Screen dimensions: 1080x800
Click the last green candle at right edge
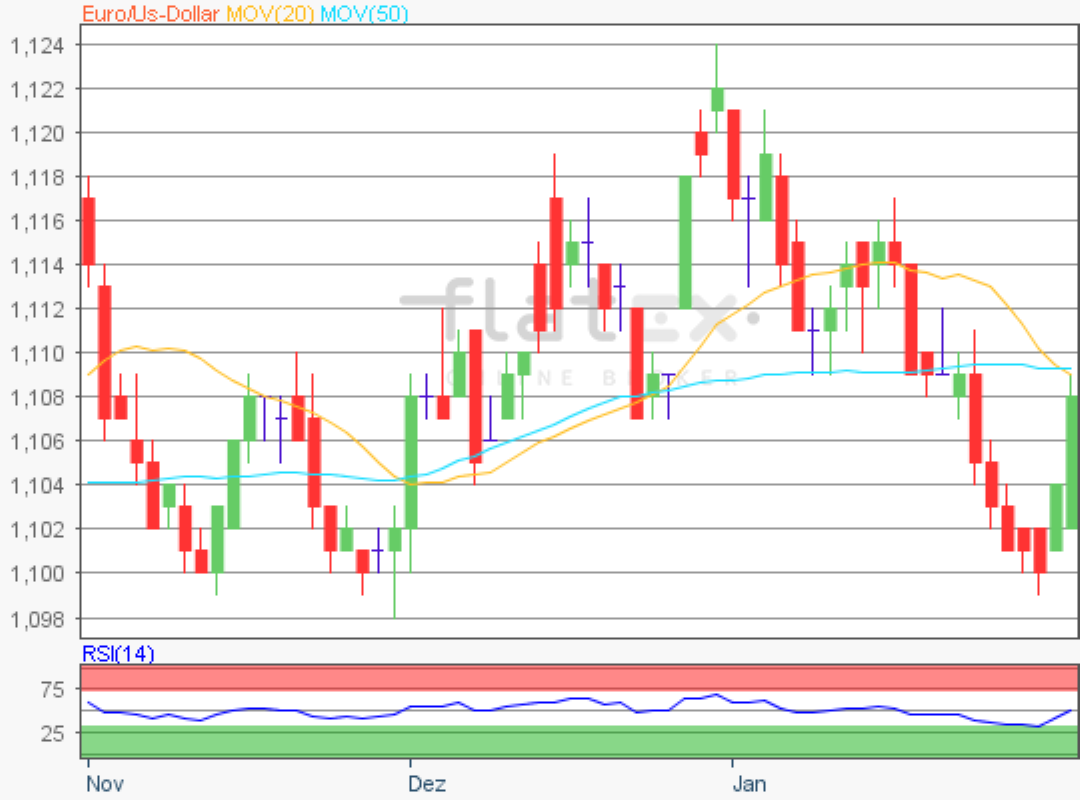click(1072, 461)
